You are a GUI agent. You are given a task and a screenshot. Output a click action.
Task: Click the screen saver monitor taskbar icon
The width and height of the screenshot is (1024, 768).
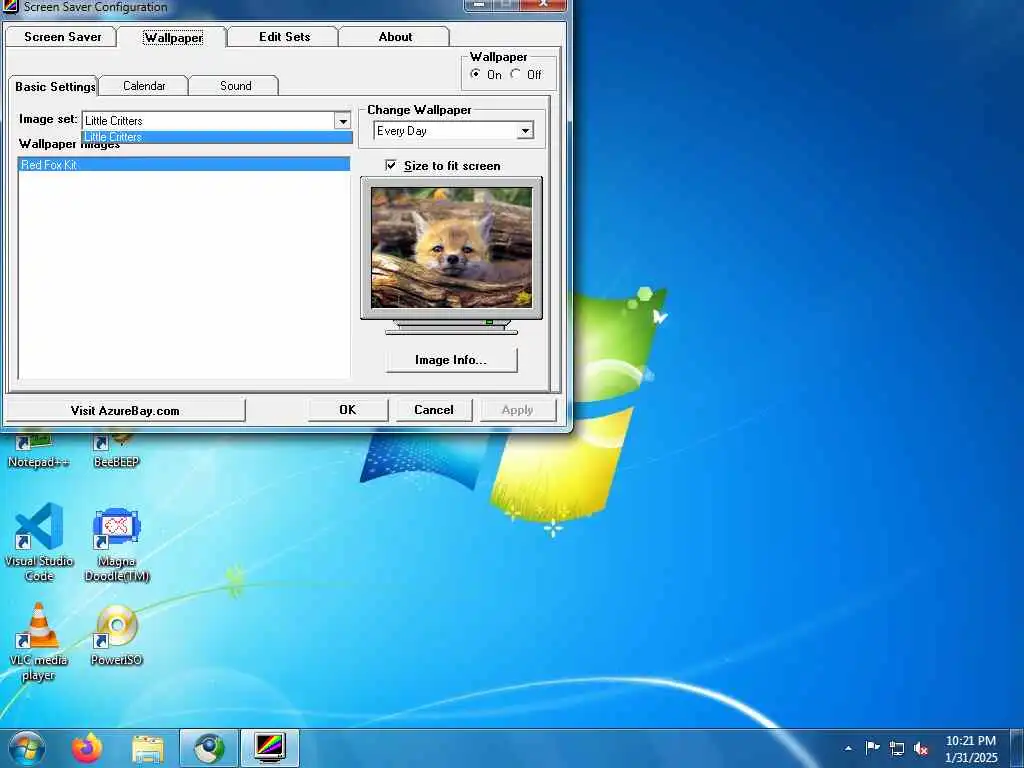270,748
